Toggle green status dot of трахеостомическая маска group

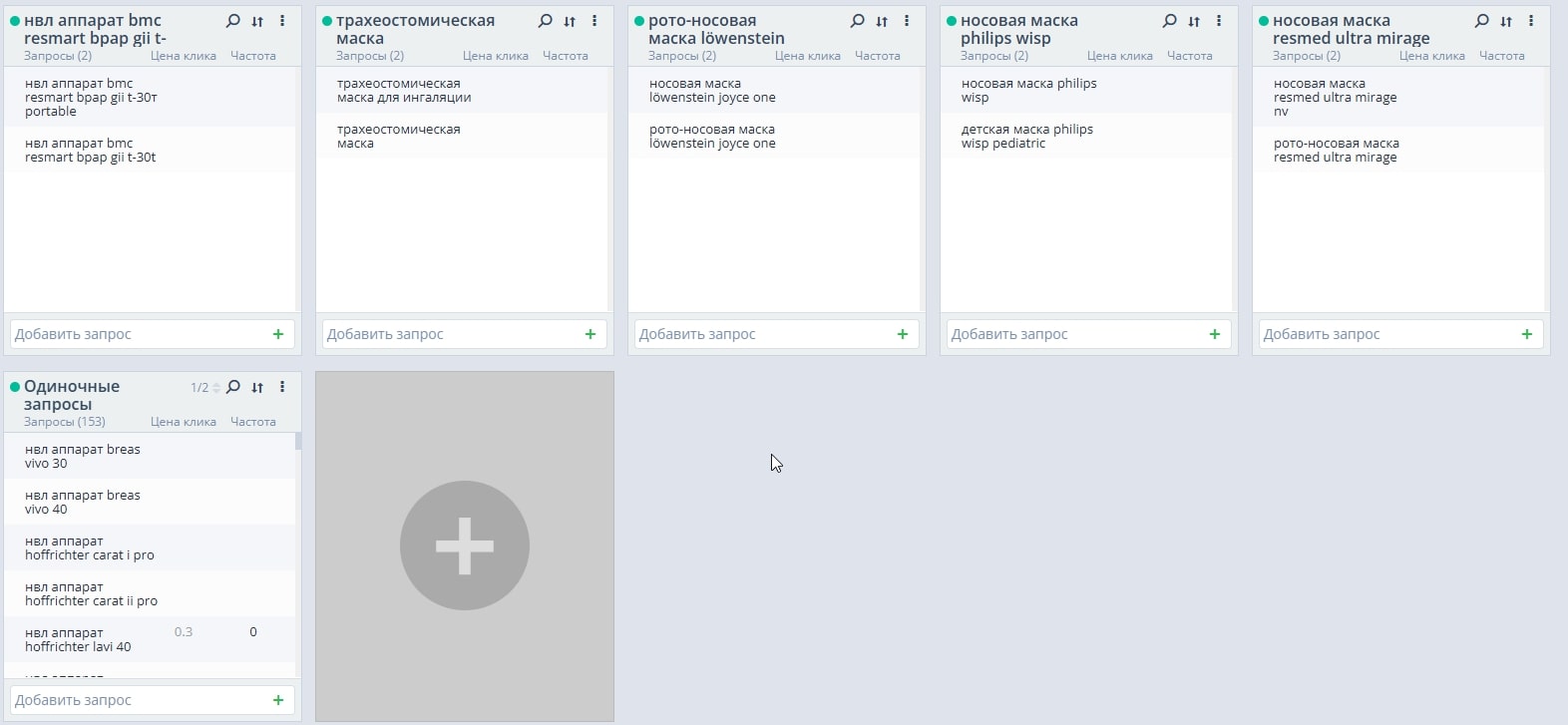[x=327, y=21]
